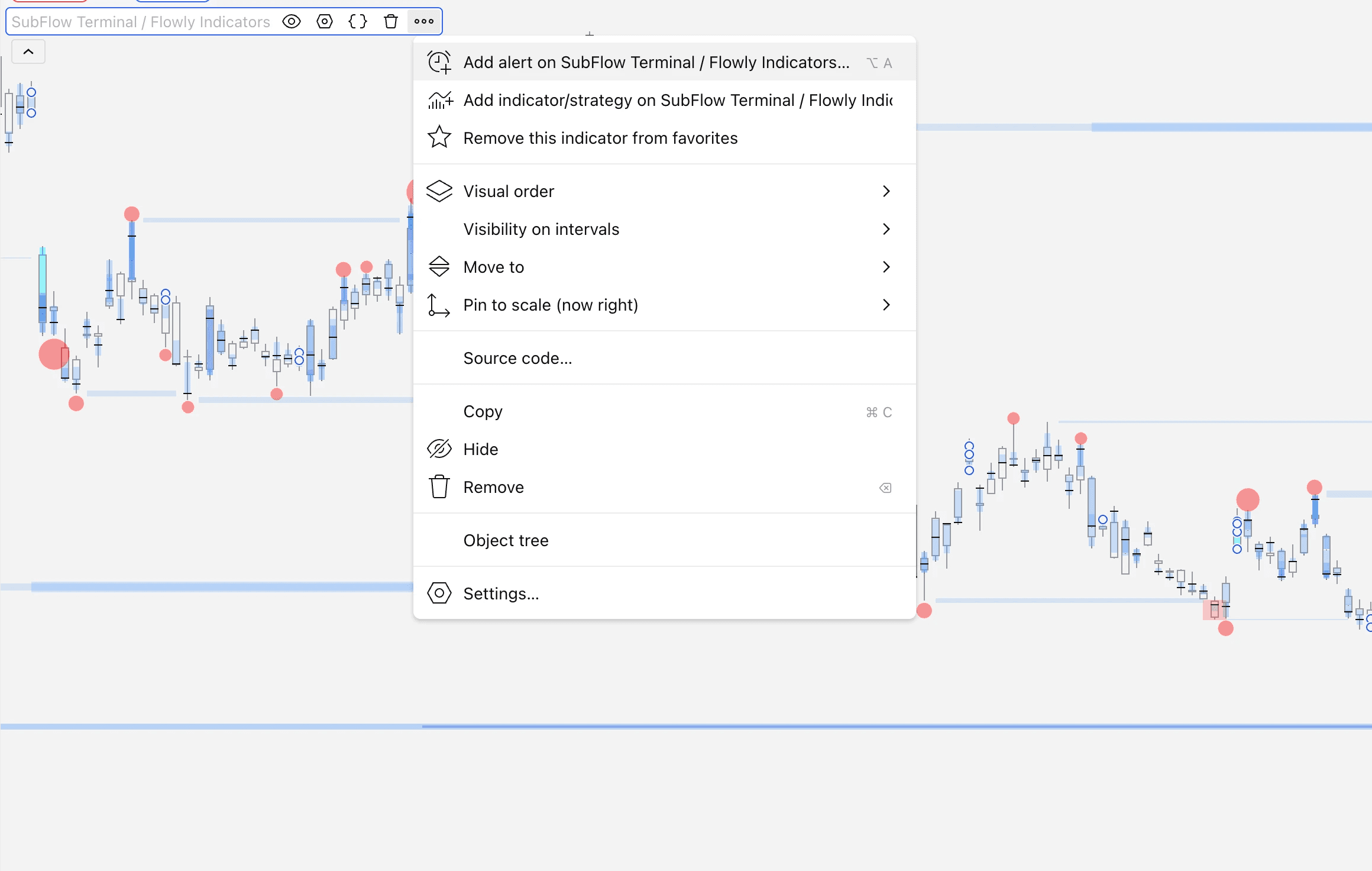Viewport: 1372px width, 871px height.
Task: Choose Remove this indicator from favorites
Action: tap(600, 137)
